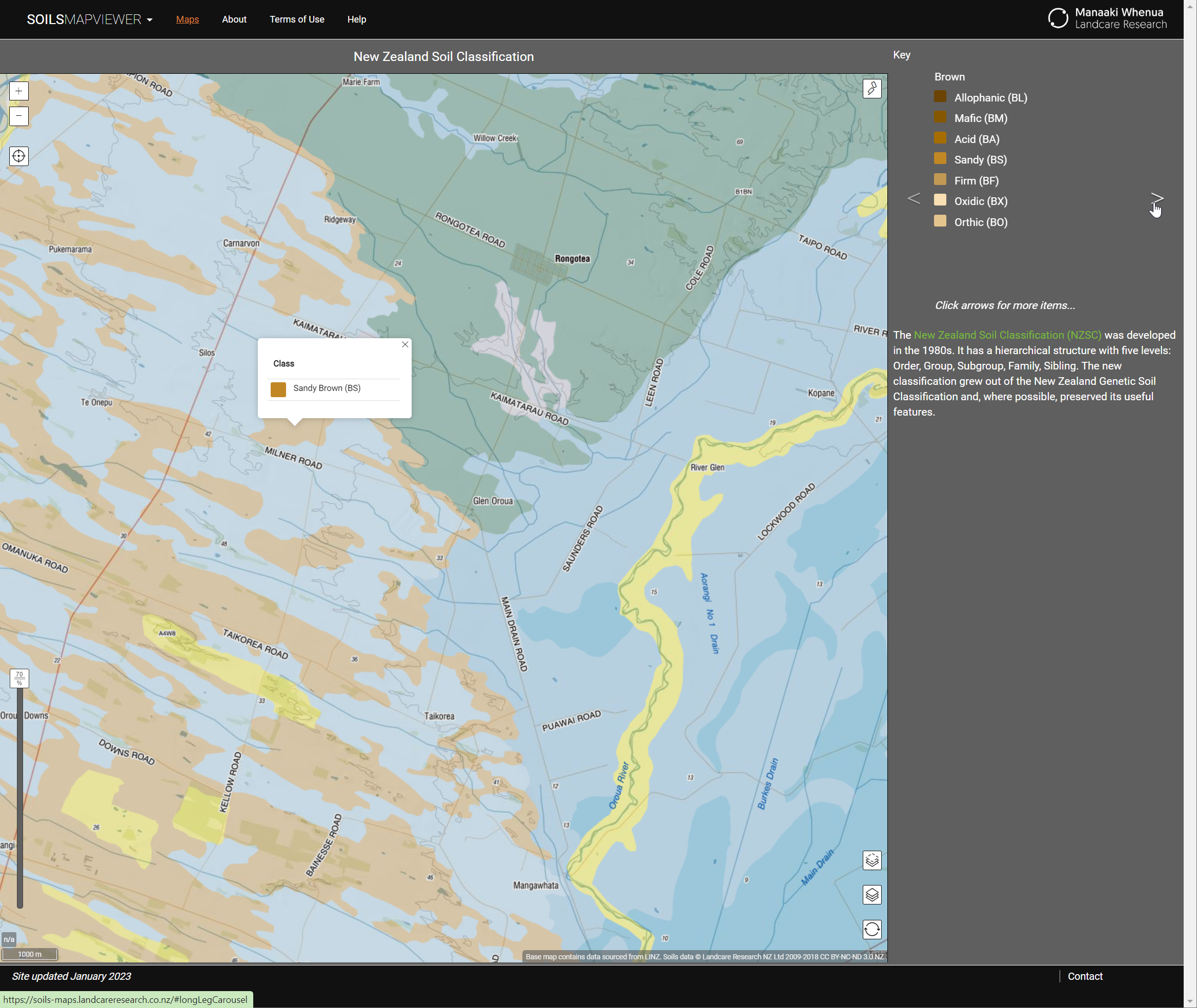The height and width of the screenshot is (1008, 1197).
Task: Click the Orthic (BO) legend swatch
Action: click(x=940, y=221)
